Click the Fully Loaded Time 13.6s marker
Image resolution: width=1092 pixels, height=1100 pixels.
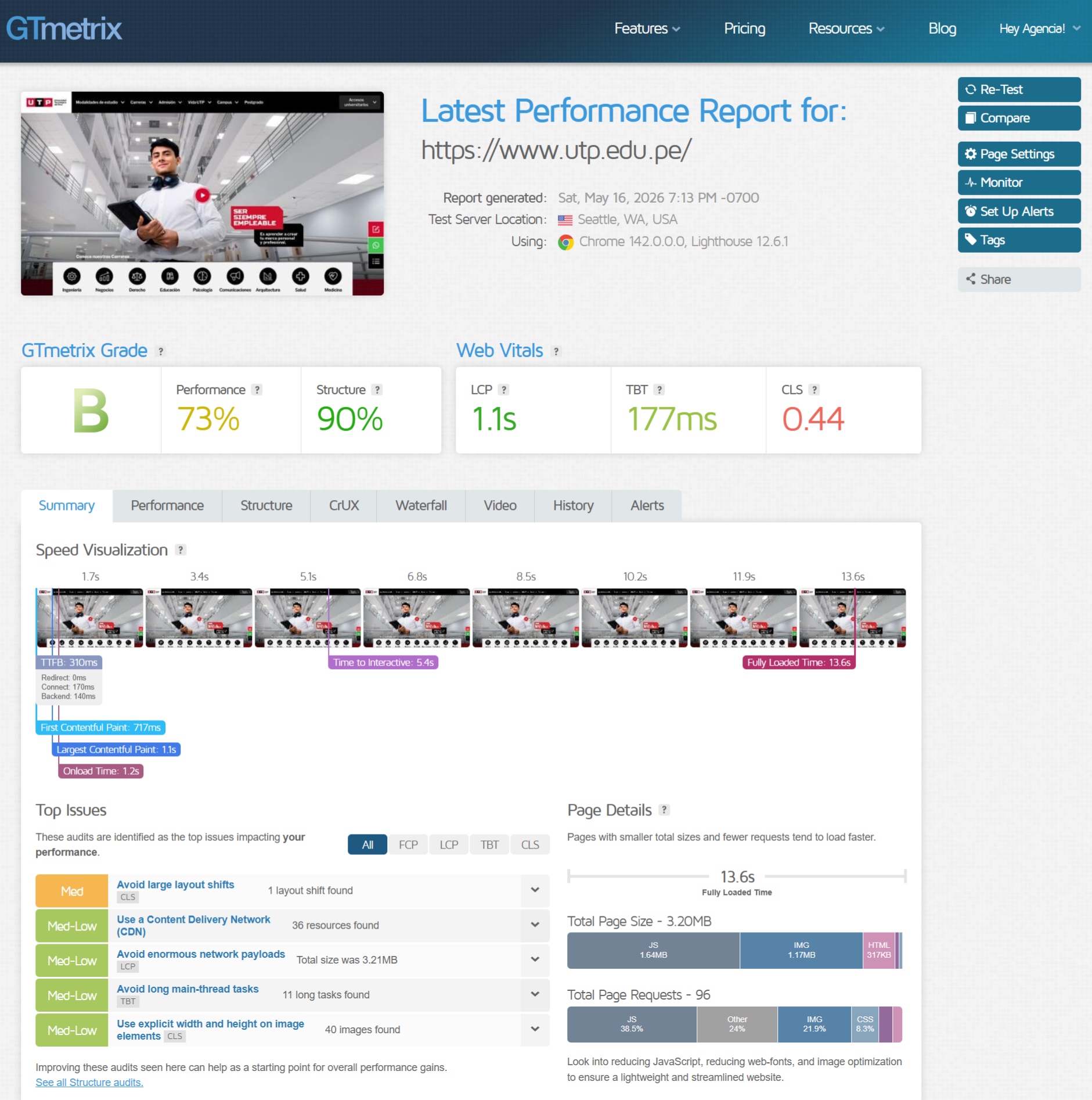coord(799,662)
